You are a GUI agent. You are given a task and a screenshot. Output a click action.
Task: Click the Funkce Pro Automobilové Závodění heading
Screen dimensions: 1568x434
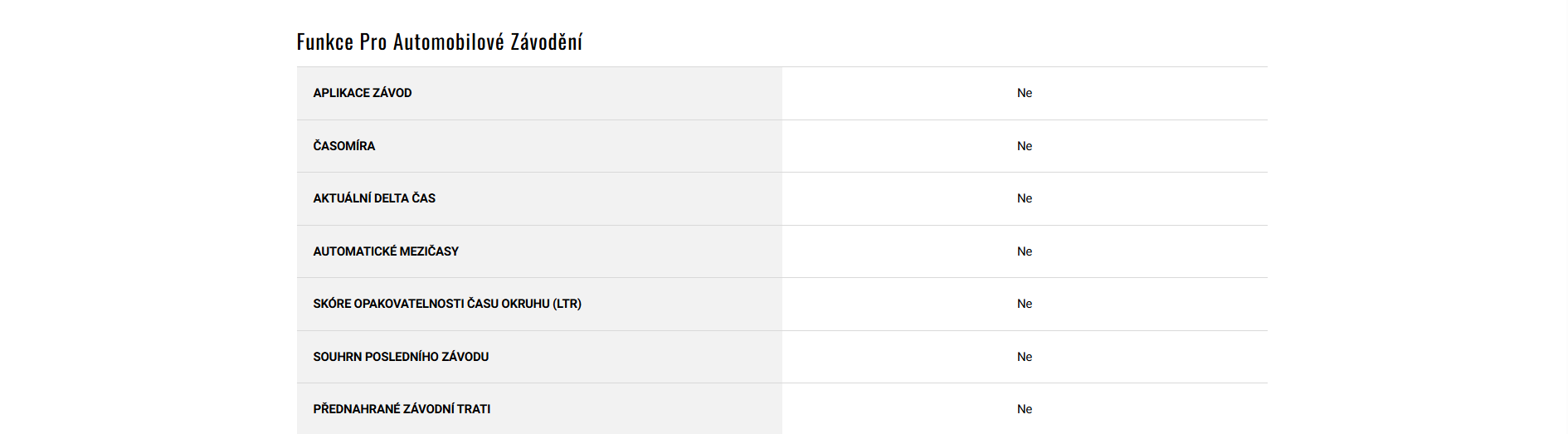point(439,42)
